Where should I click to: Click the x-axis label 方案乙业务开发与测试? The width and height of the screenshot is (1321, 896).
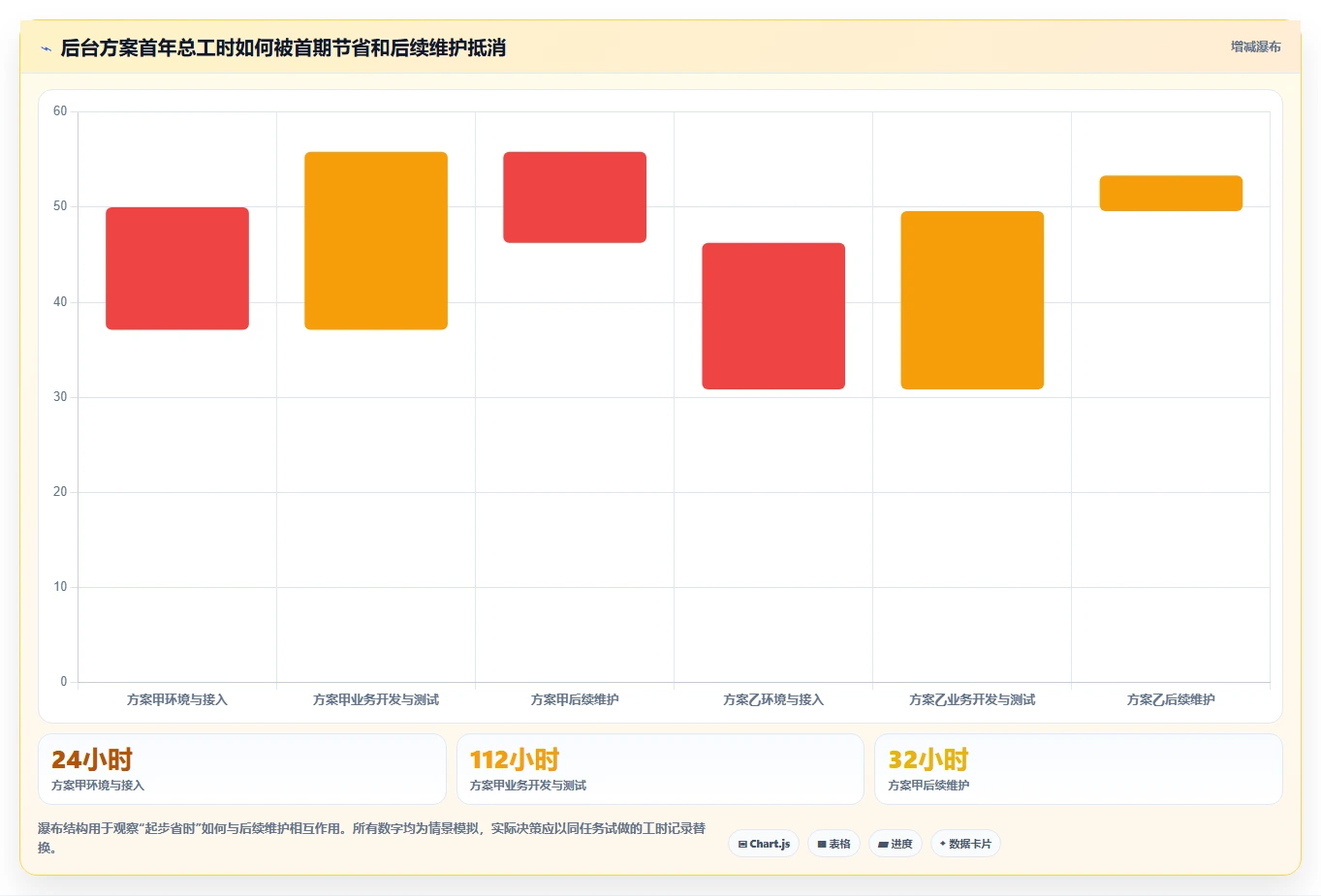[x=972, y=699]
